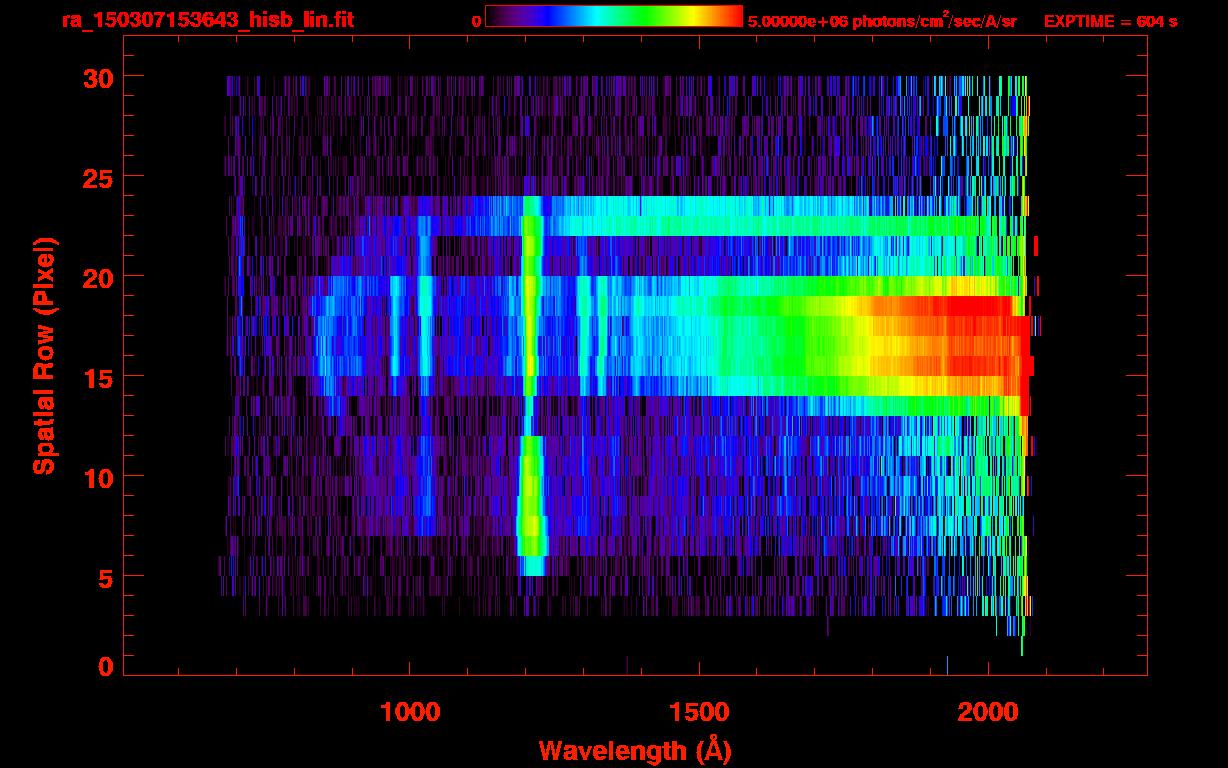Click x-axis tick label 2000
Screen dimensions: 1228x768
click(988, 713)
